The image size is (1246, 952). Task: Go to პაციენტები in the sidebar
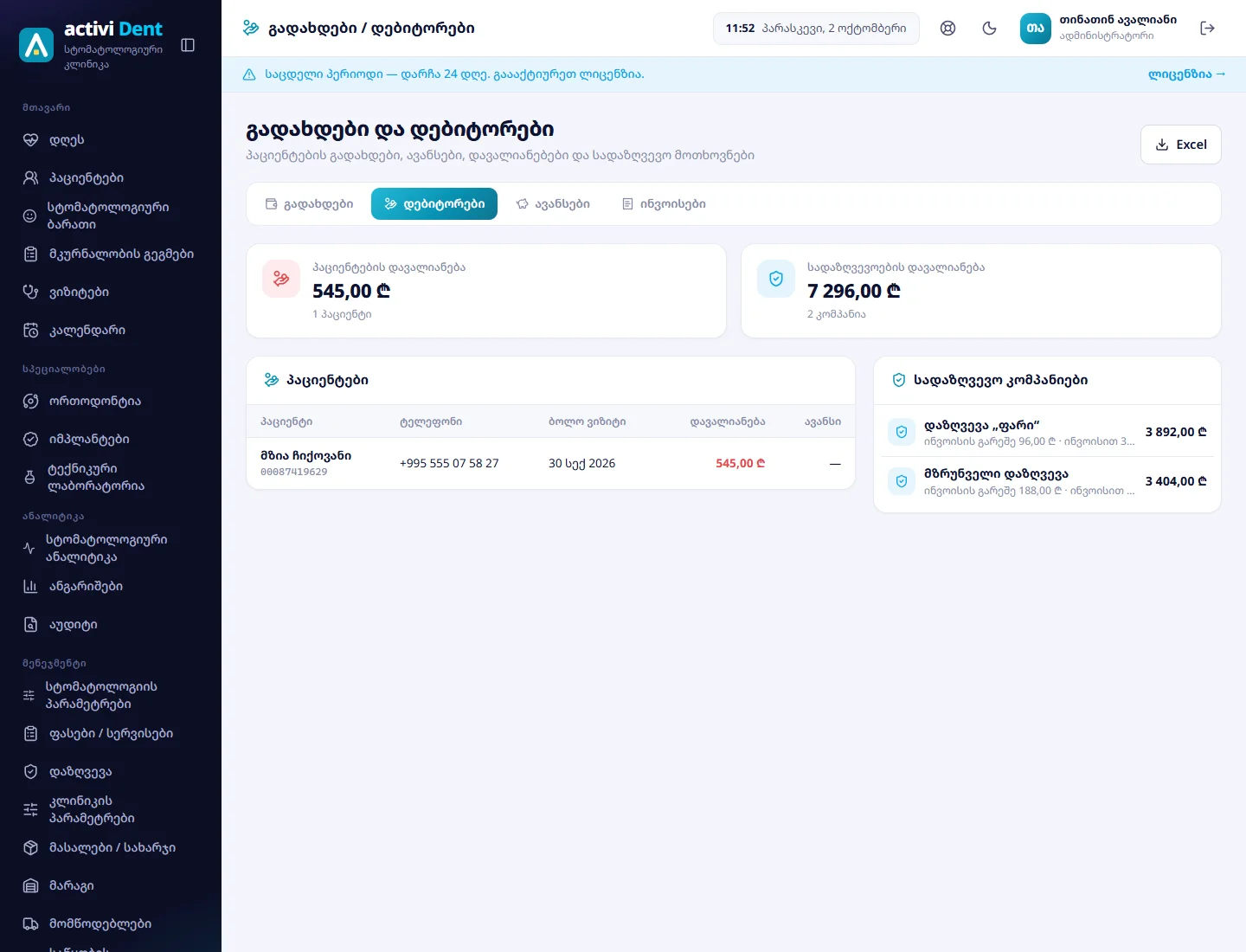111,177
